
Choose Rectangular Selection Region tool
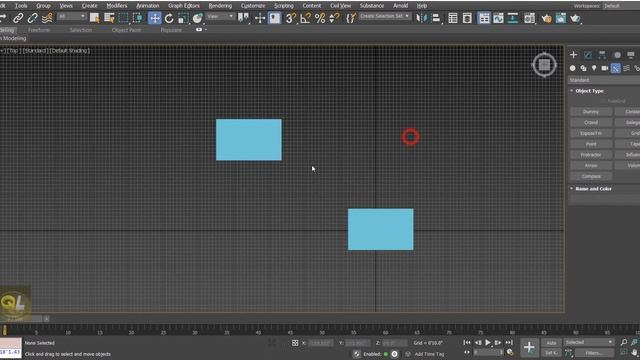click(123, 18)
